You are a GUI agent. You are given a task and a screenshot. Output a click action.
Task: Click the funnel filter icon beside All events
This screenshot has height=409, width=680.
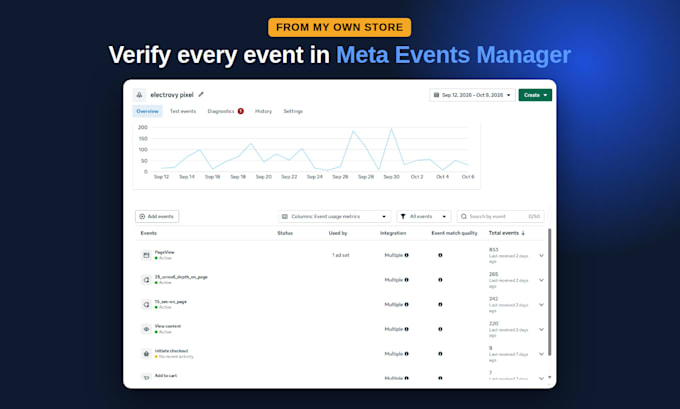(403, 216)
